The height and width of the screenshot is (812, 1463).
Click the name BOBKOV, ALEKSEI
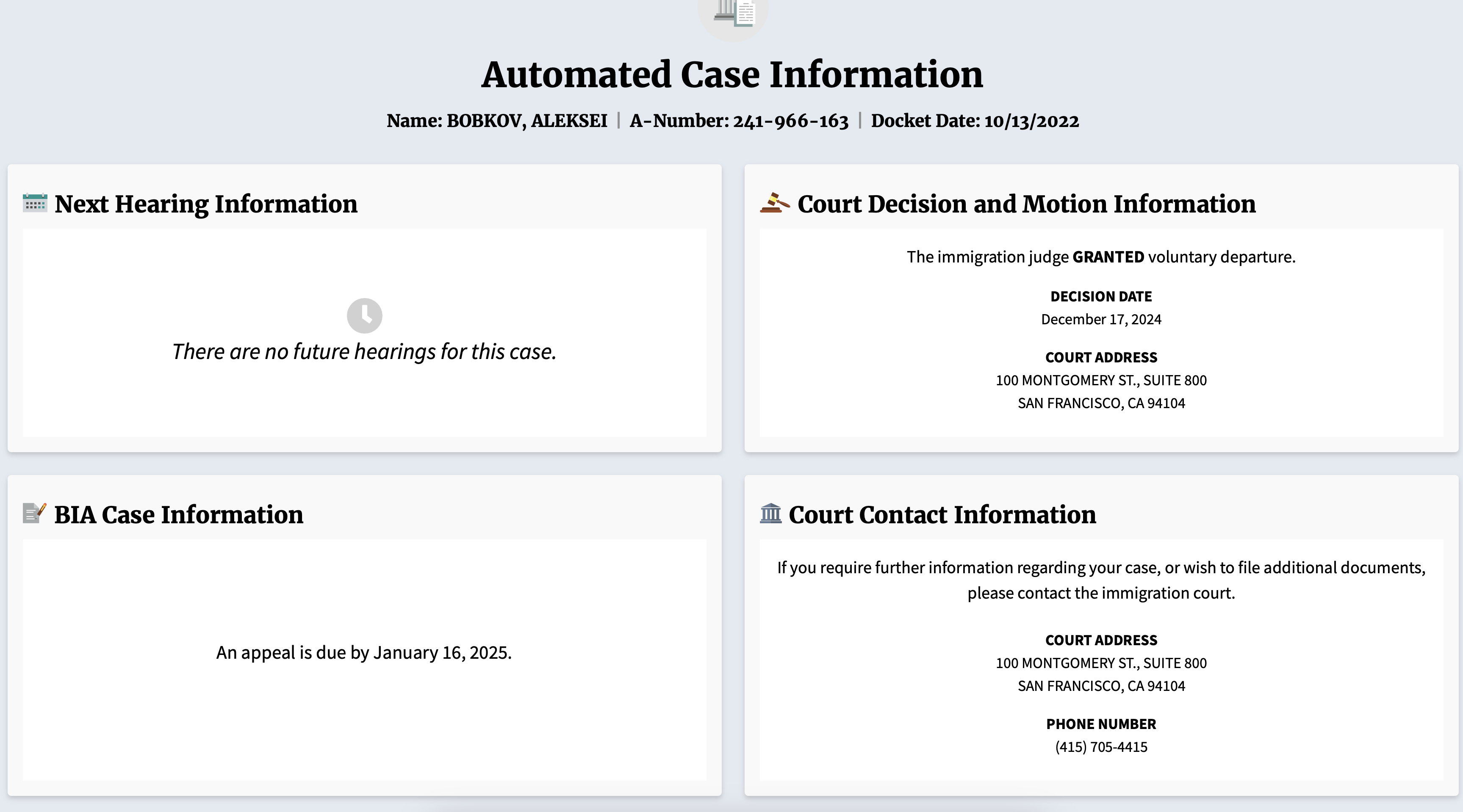pos(527,121)
